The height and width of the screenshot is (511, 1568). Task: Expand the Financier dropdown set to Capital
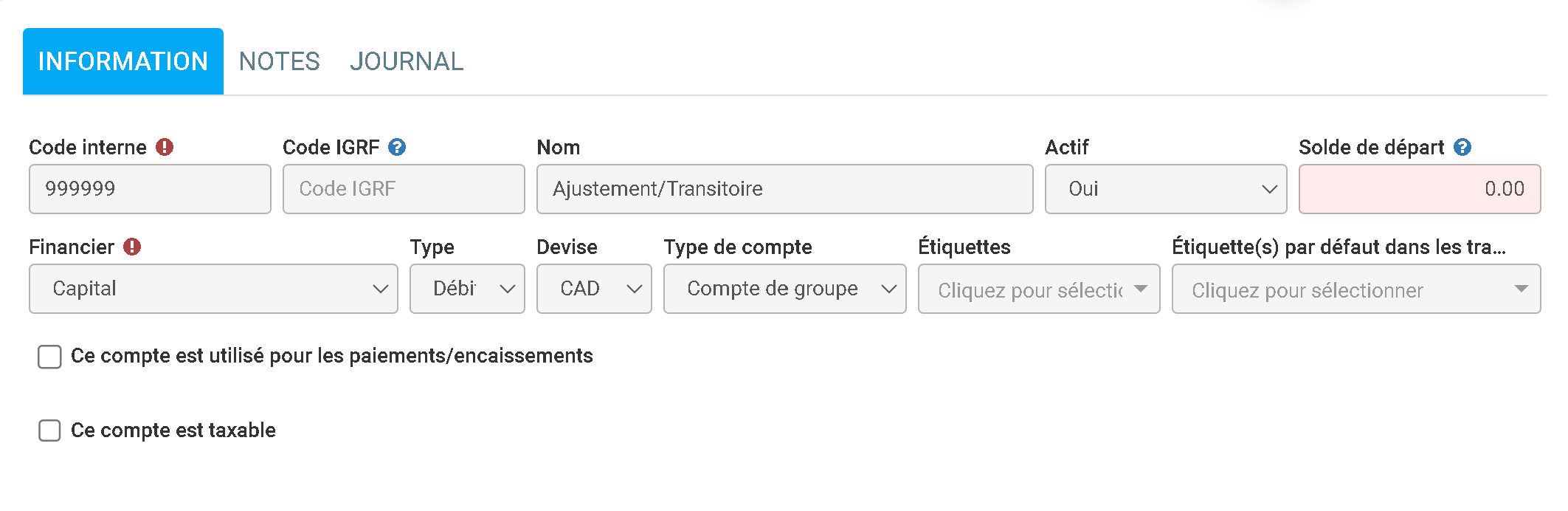click(x=213, y=289)
